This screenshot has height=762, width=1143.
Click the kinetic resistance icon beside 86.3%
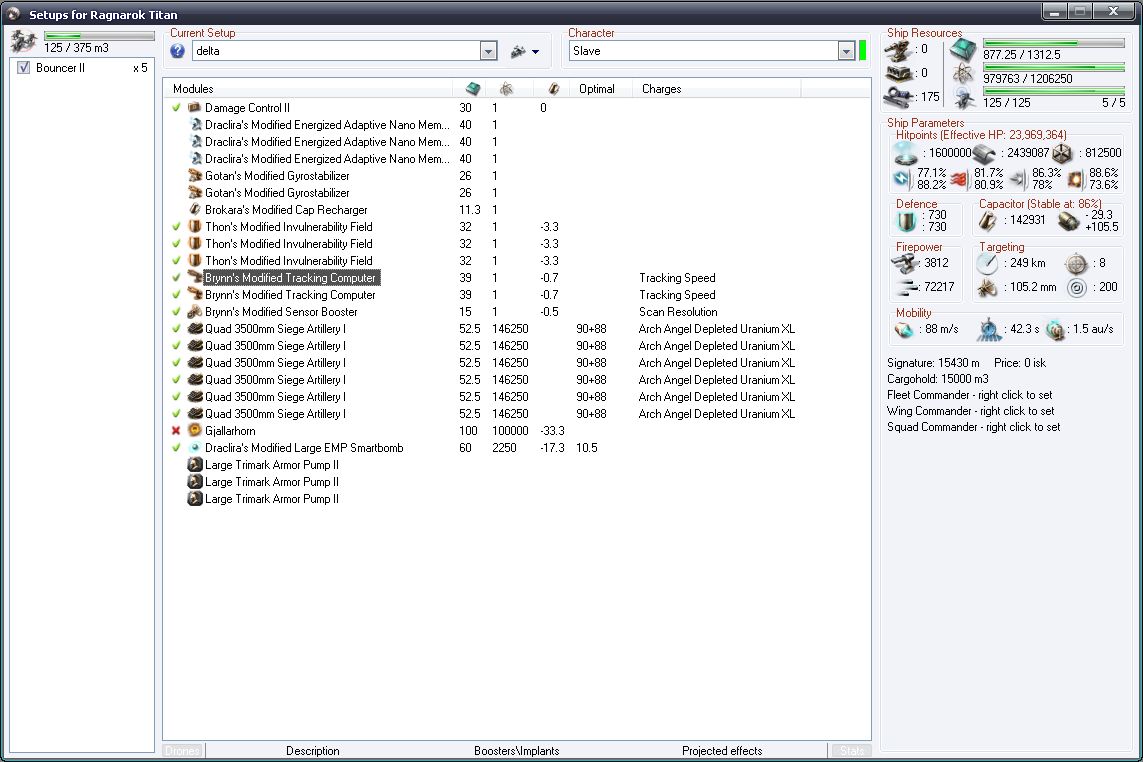pyautogui.click(x=1019, y=179)
